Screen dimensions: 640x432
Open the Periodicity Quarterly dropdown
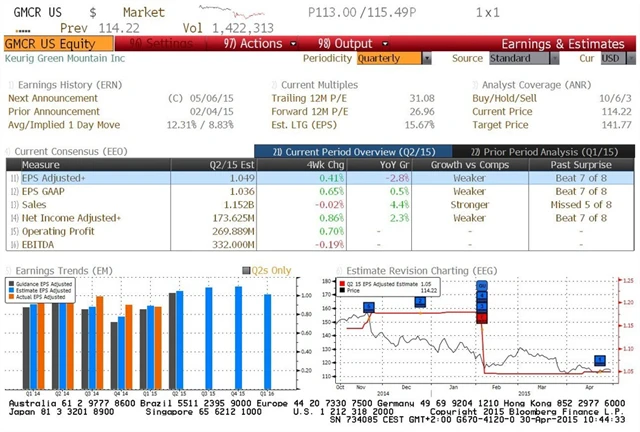pos(384,58)
